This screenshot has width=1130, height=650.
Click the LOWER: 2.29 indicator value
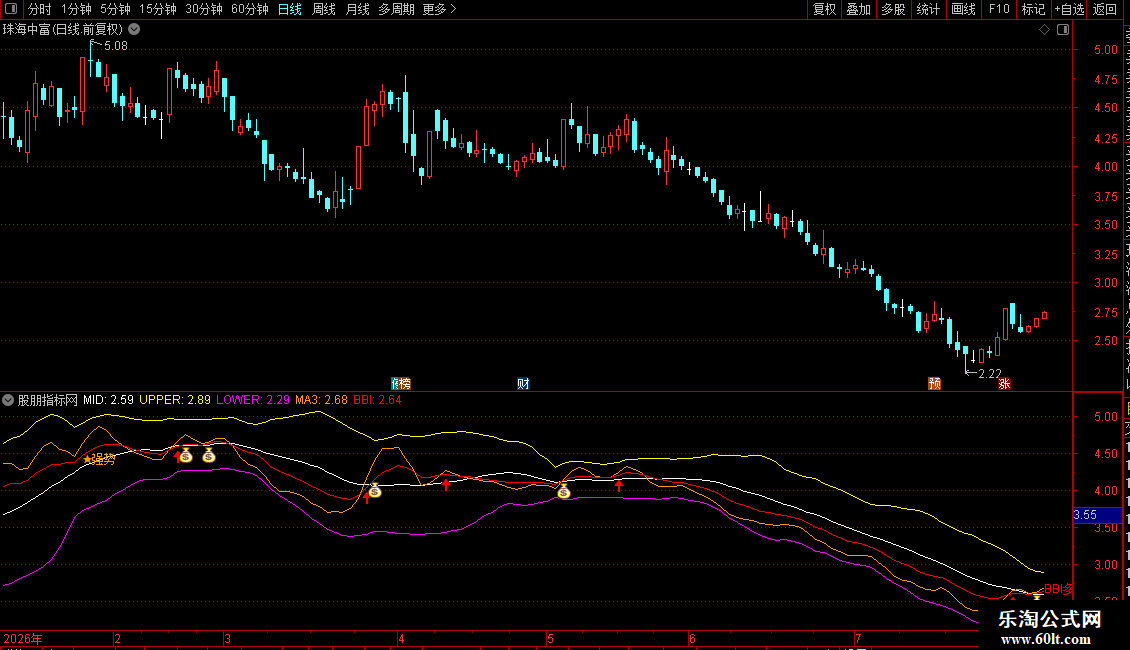pos(253,400)
